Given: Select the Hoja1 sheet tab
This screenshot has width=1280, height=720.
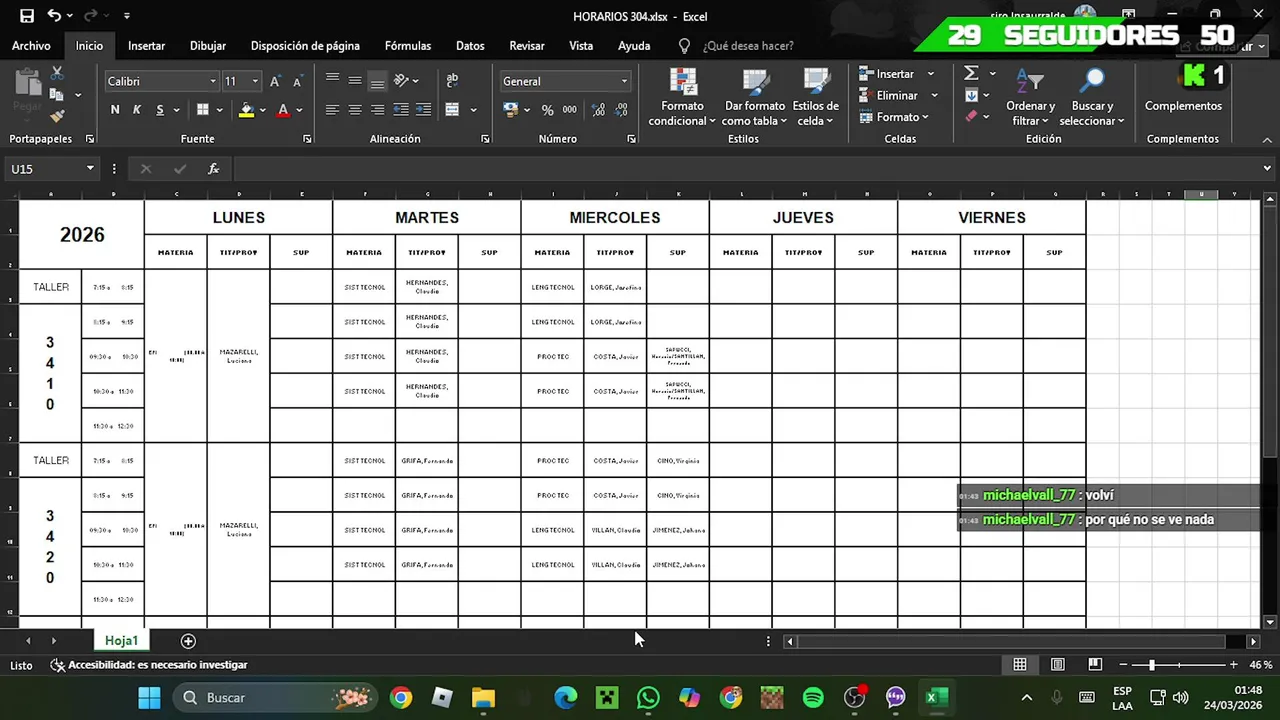Looking at the screenshot, I should coord(121,641).
